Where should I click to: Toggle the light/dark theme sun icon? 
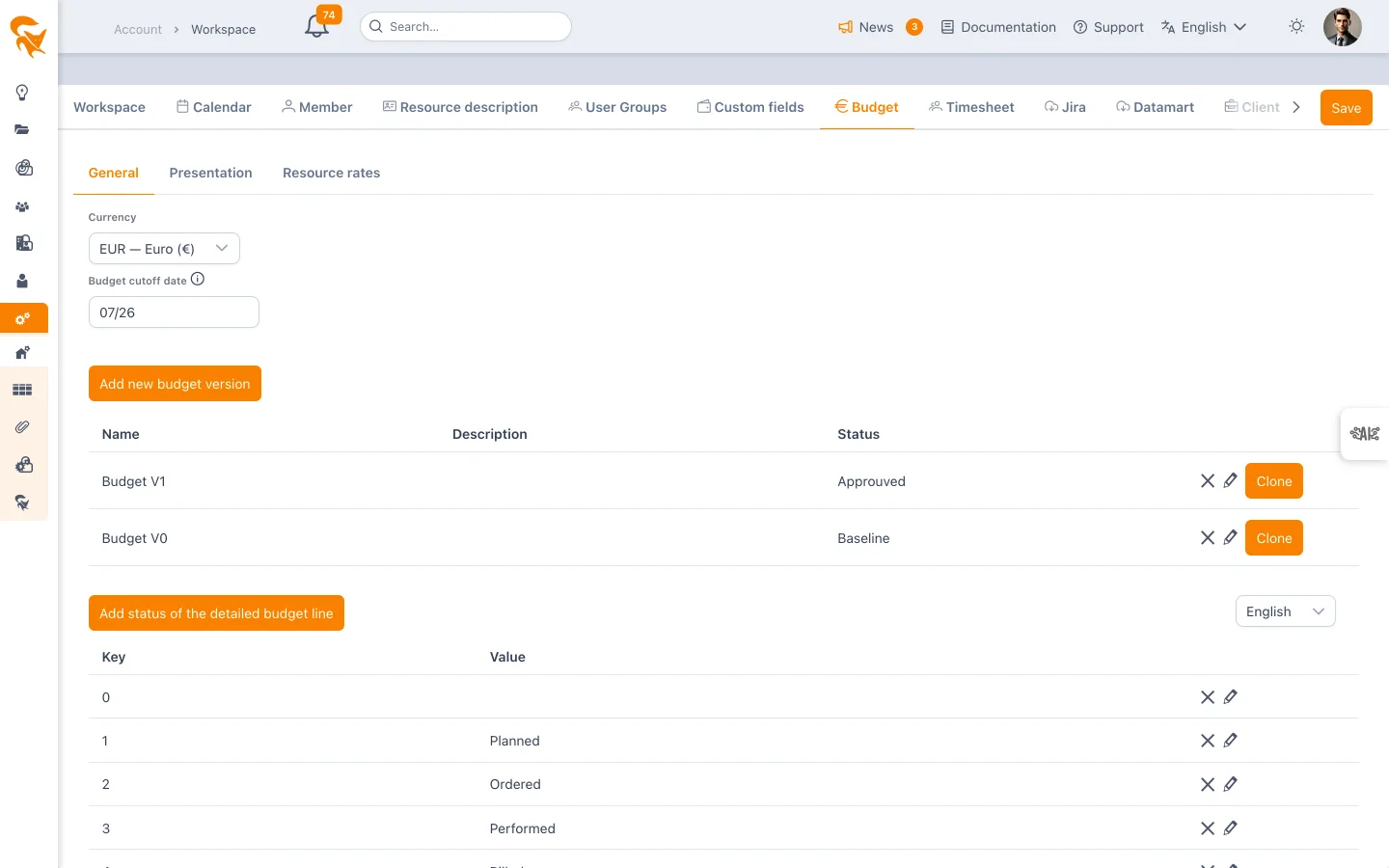pyautogui.click(x=1296, y=26)
